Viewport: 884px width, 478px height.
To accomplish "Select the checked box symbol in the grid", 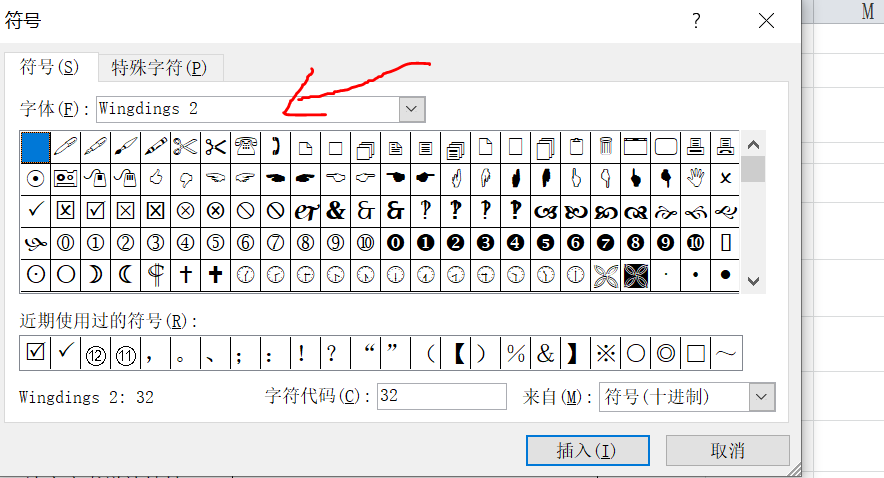I will pos(95,211).
